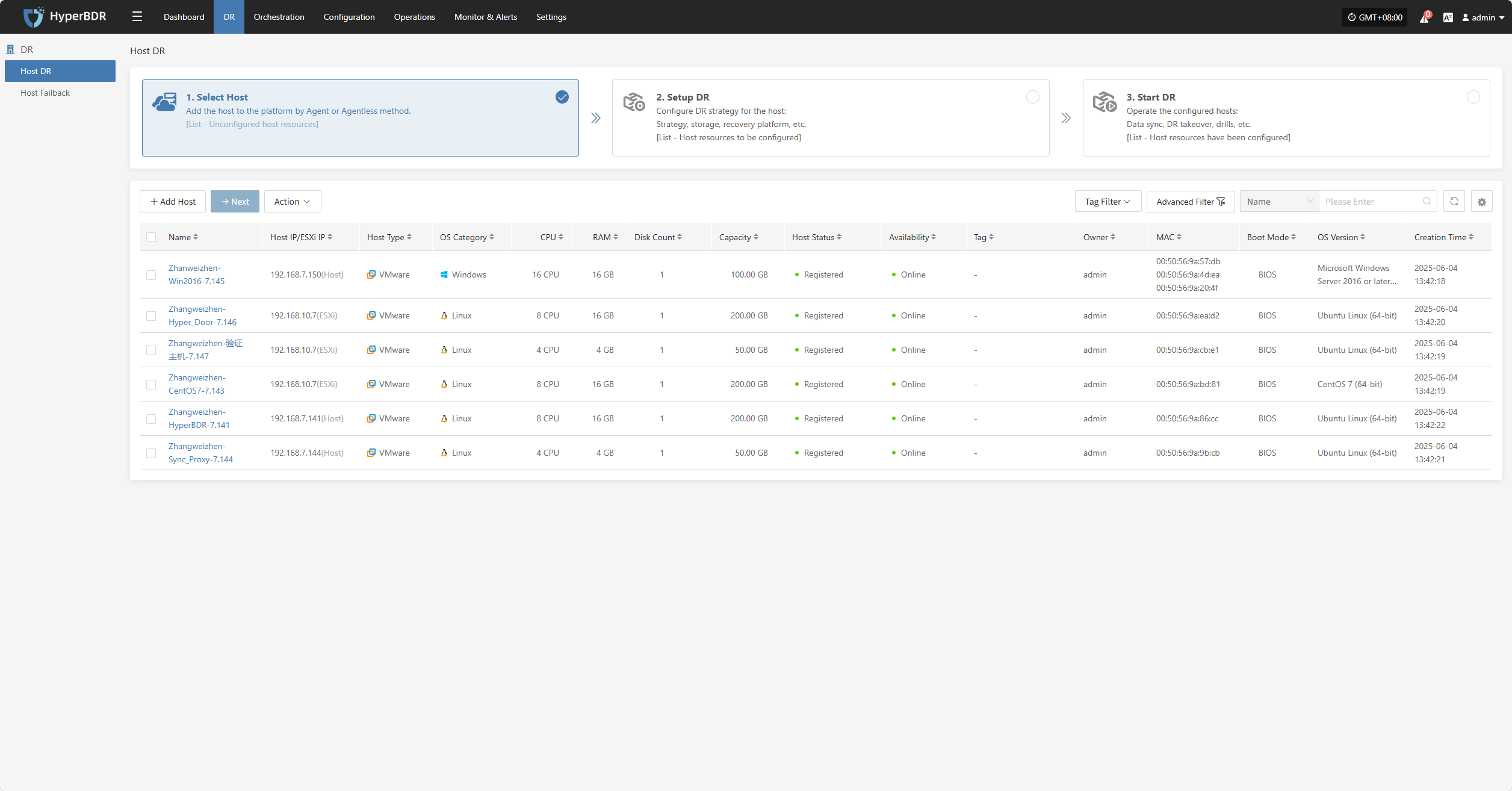Click the Linux icon in Sync_Proxy-7.144 row

pos(444,453)
